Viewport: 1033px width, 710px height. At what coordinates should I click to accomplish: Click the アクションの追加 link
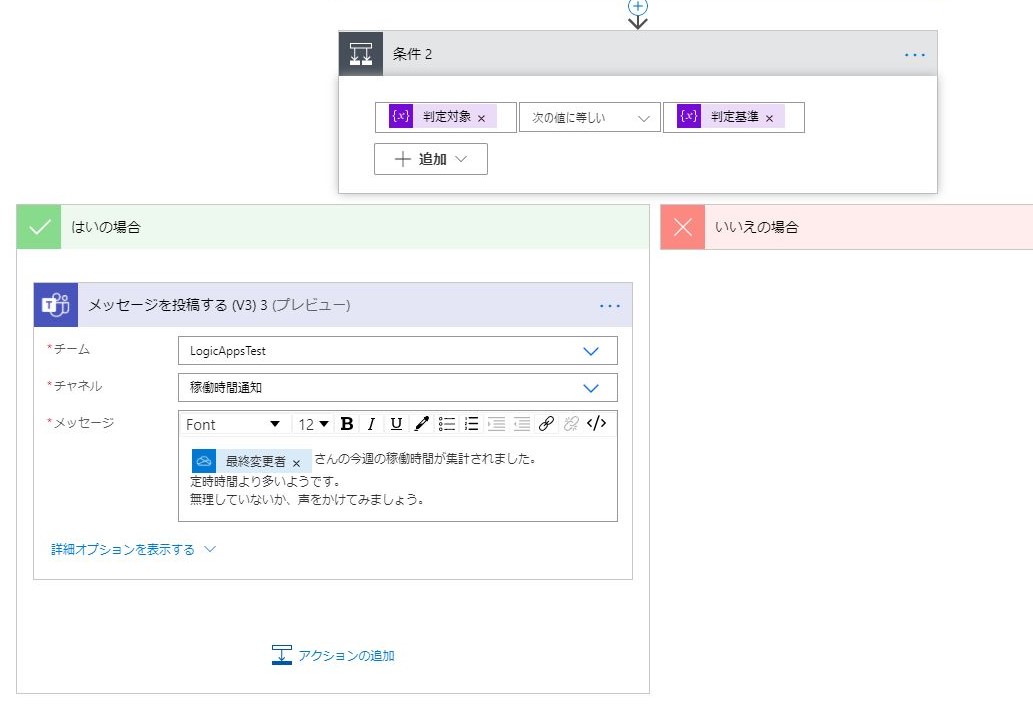(348, 655)
